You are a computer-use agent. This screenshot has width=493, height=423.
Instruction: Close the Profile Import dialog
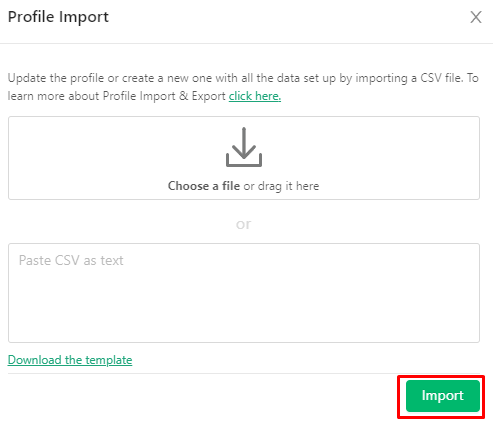click(476, 17)
